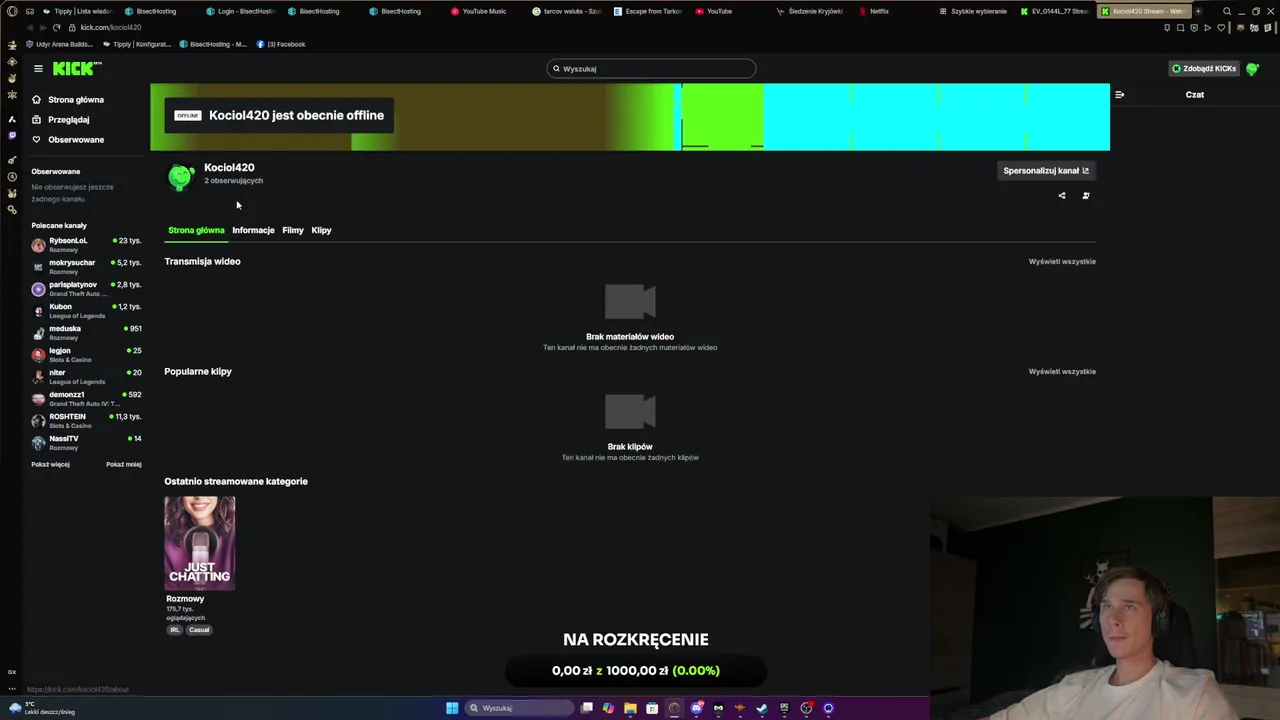
Task: Open the Tipply Konfigurat... bookmark
Action: click(x=137, y=45)
